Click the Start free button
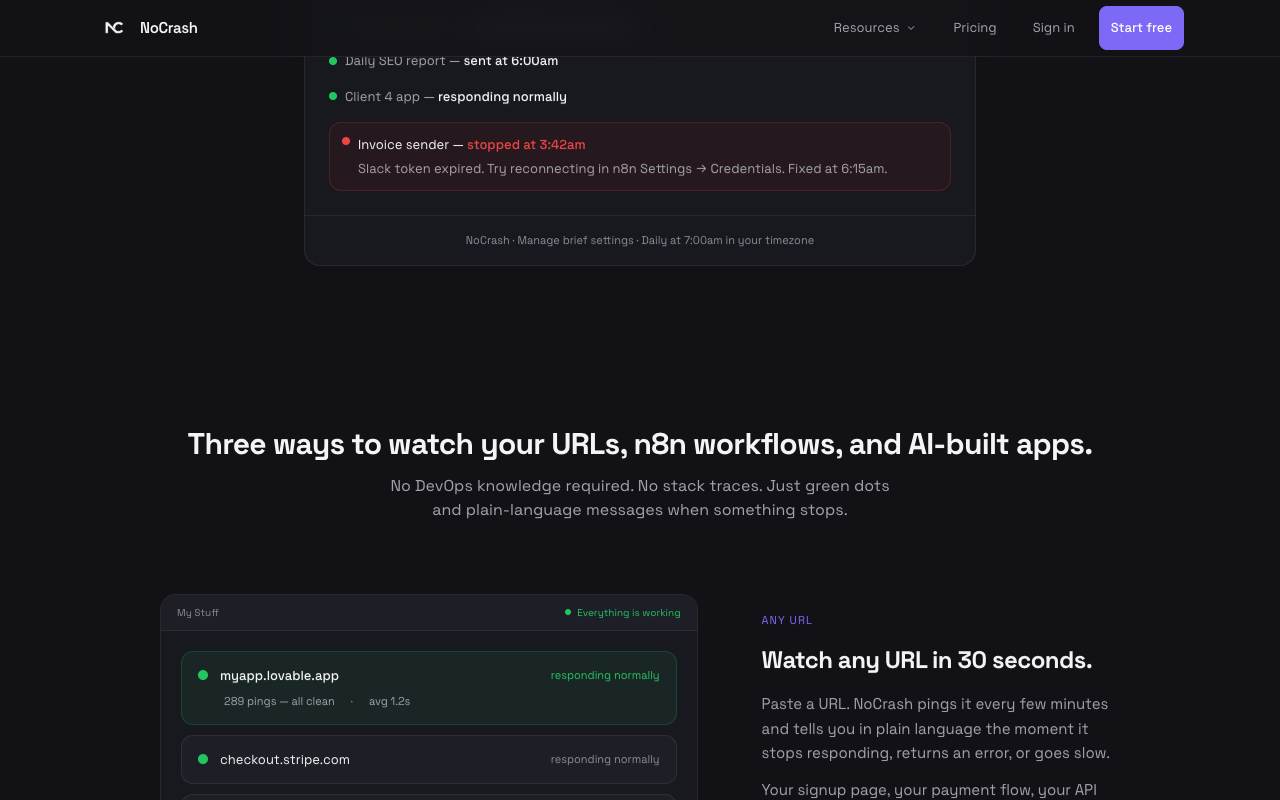 pos(1141,28)
